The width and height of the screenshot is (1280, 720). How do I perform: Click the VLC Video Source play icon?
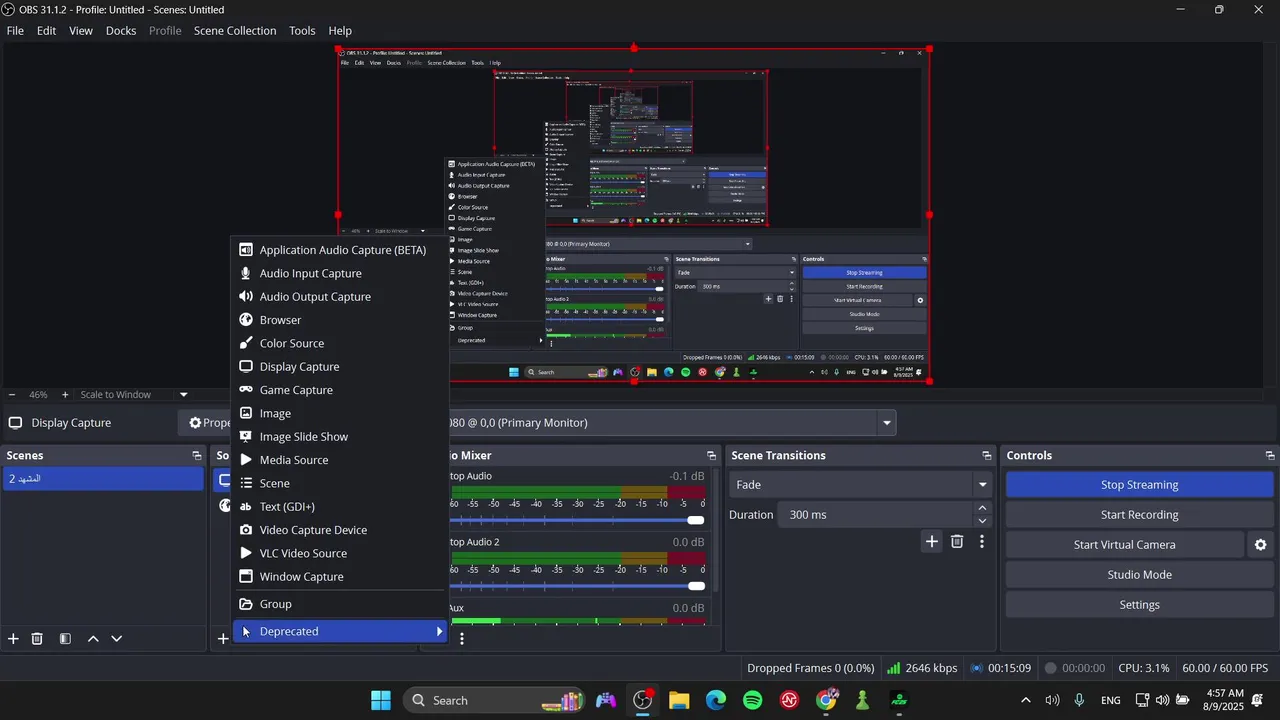point(246,553)
